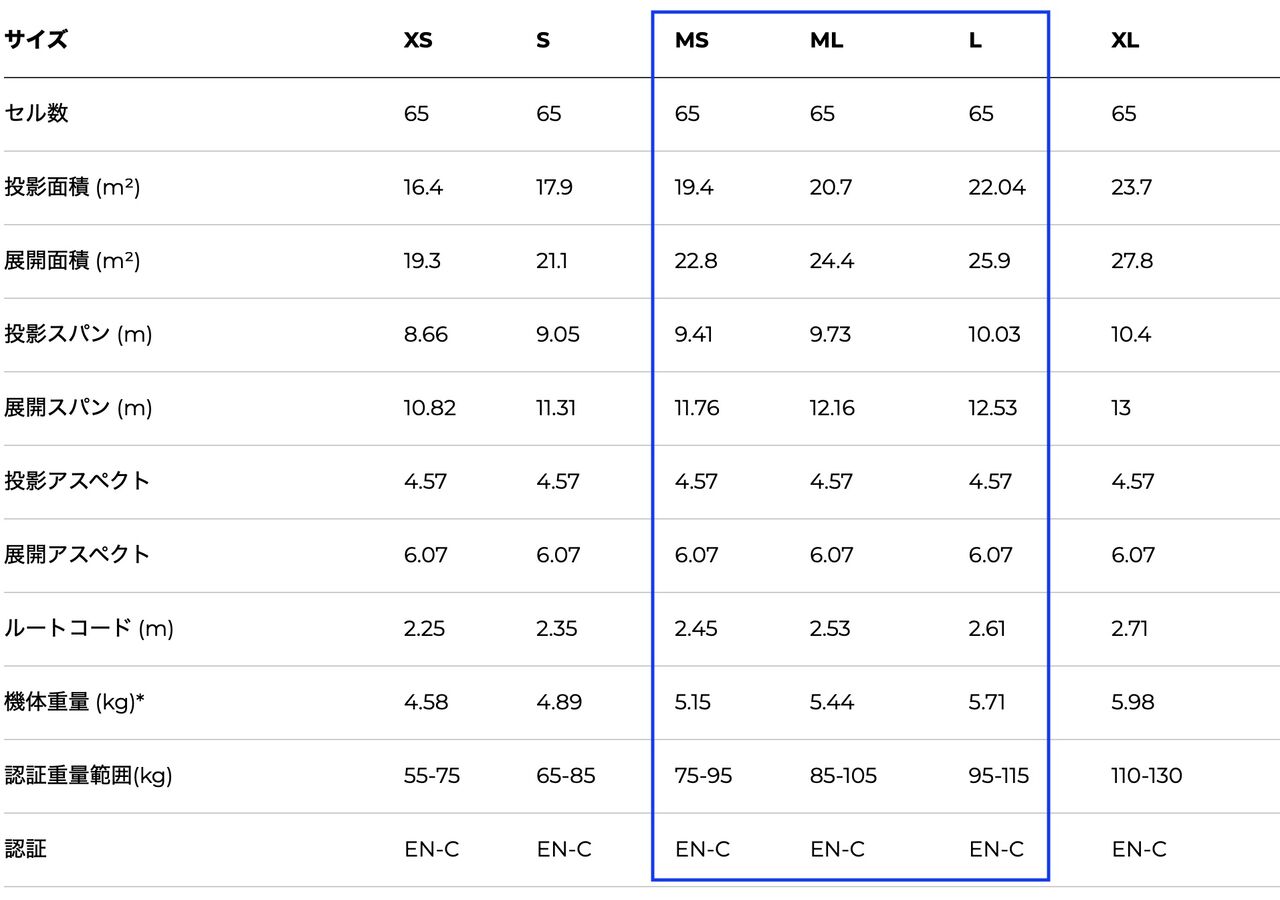
Task: Select the セル数 row label
Action: 36,113
